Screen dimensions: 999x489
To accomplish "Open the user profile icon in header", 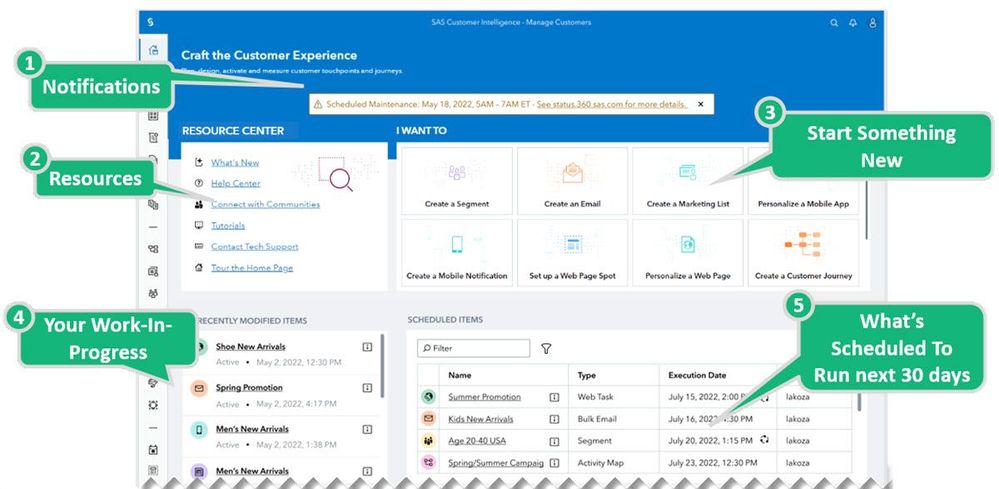I will pos(872,22).
